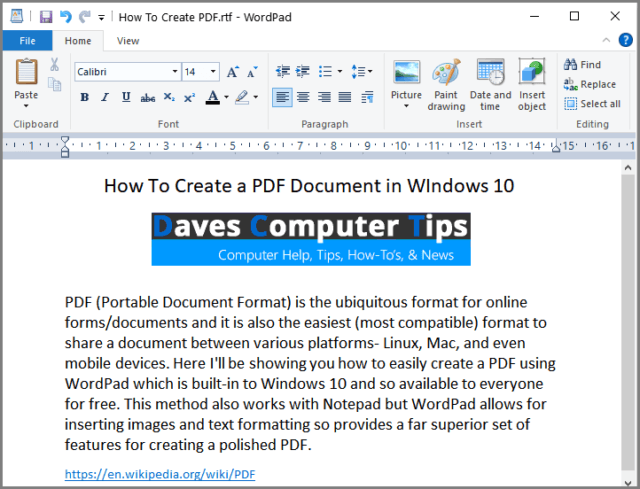640x489 pixels.
Task: Decrease the paragraph indent
Action: pyautogui.click(x=282, y=71)
